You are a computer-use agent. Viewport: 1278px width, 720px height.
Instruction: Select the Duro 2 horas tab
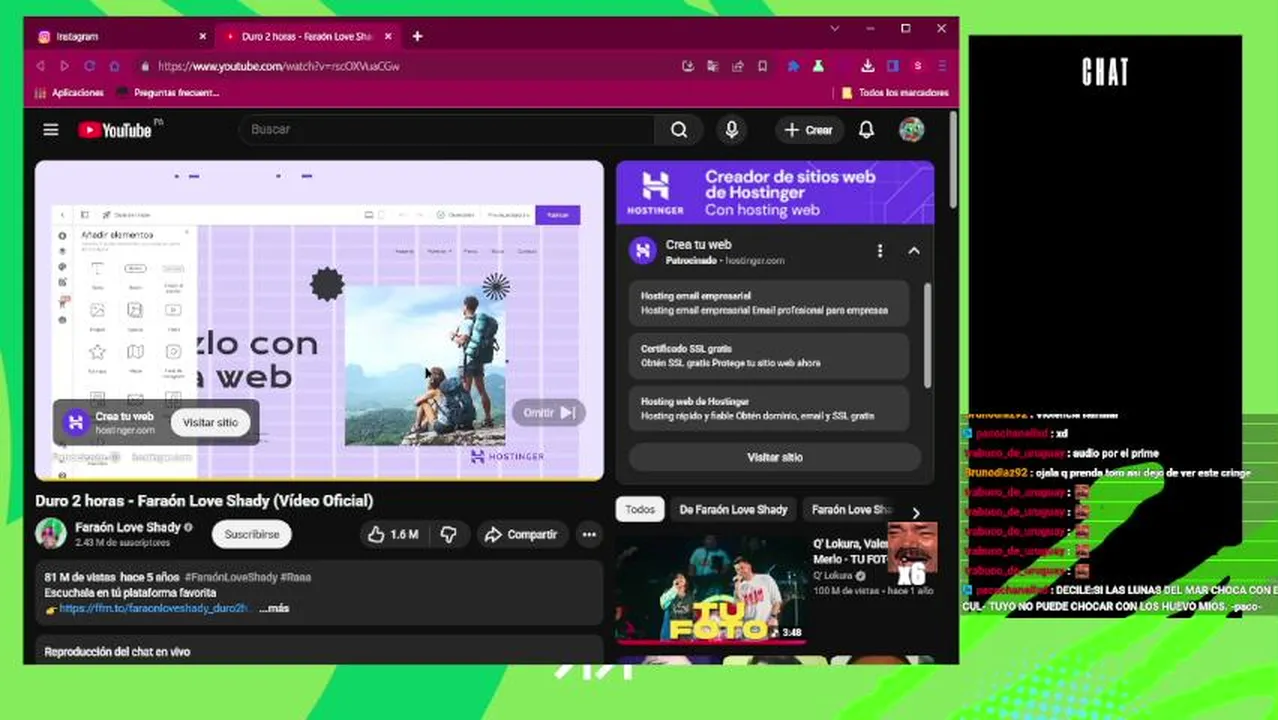click(307, 36)
